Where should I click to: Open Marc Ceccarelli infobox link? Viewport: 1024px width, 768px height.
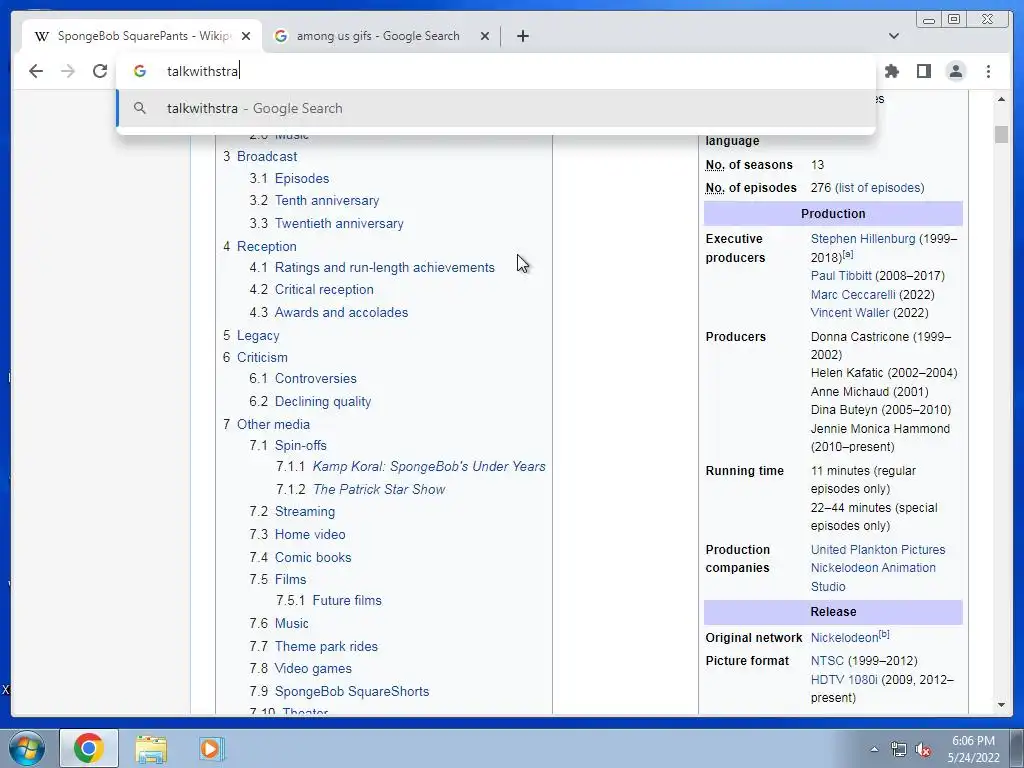pos(853,295)
